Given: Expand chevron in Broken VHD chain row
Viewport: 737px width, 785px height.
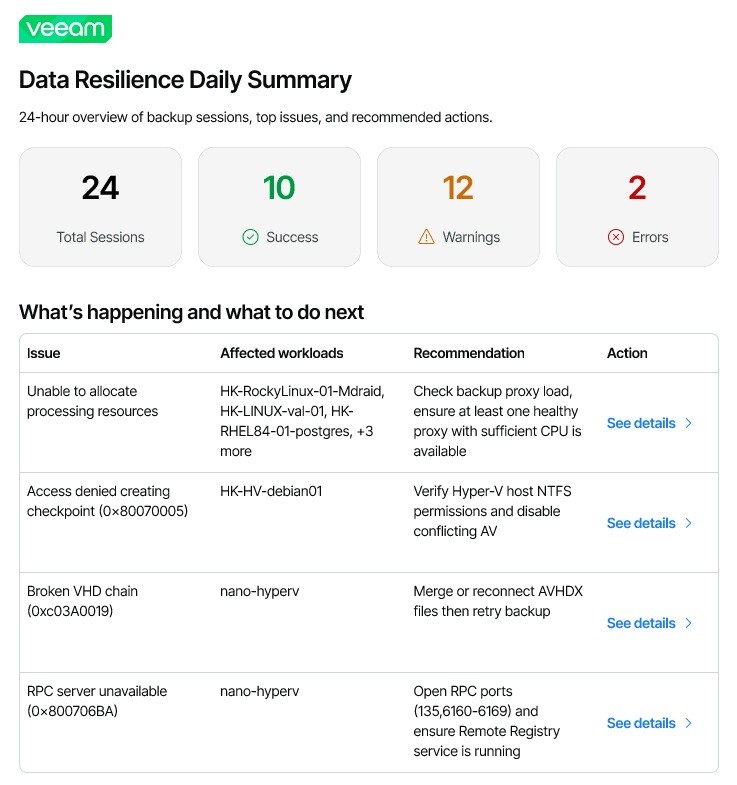Looking at the screenshot, I should pyautogui.click(x=688, y=623).
